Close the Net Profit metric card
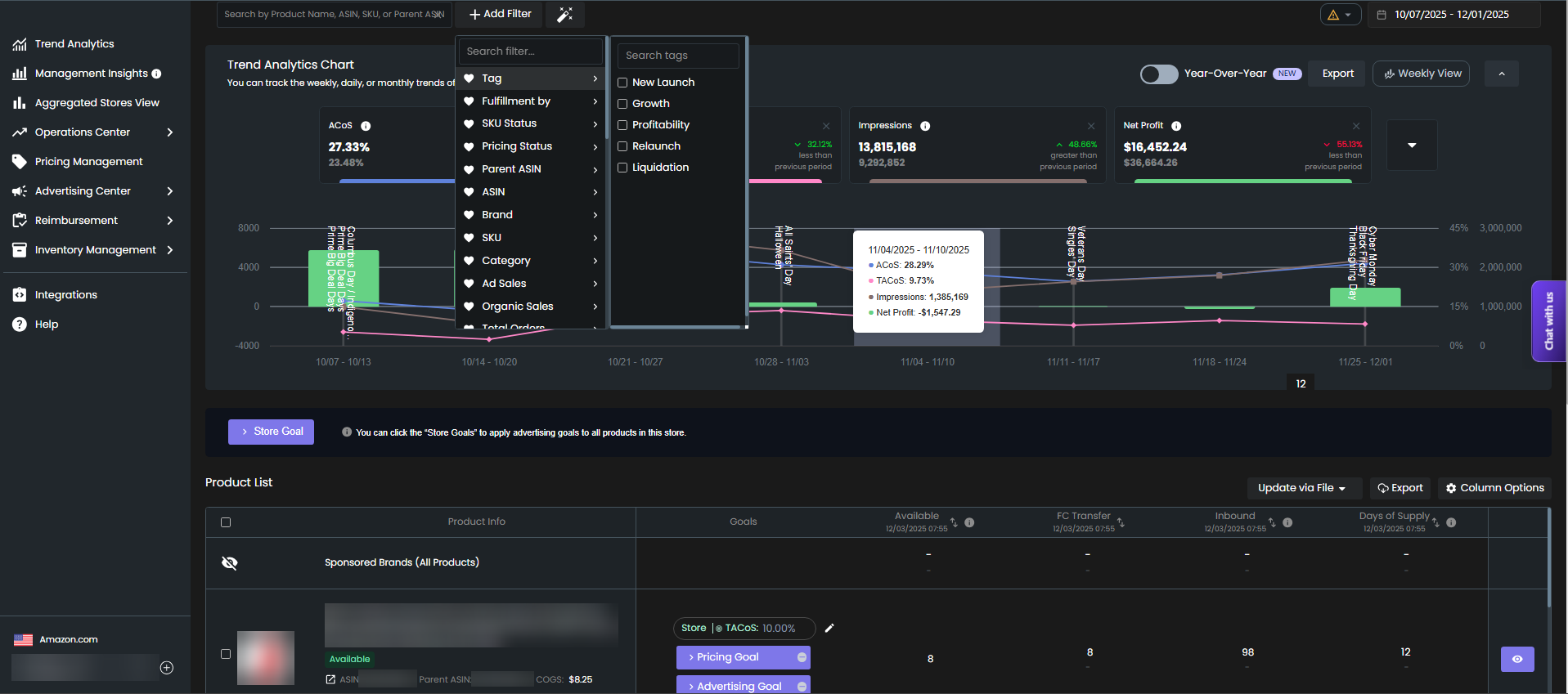1568x694 pixels. tap(1356, 126)
